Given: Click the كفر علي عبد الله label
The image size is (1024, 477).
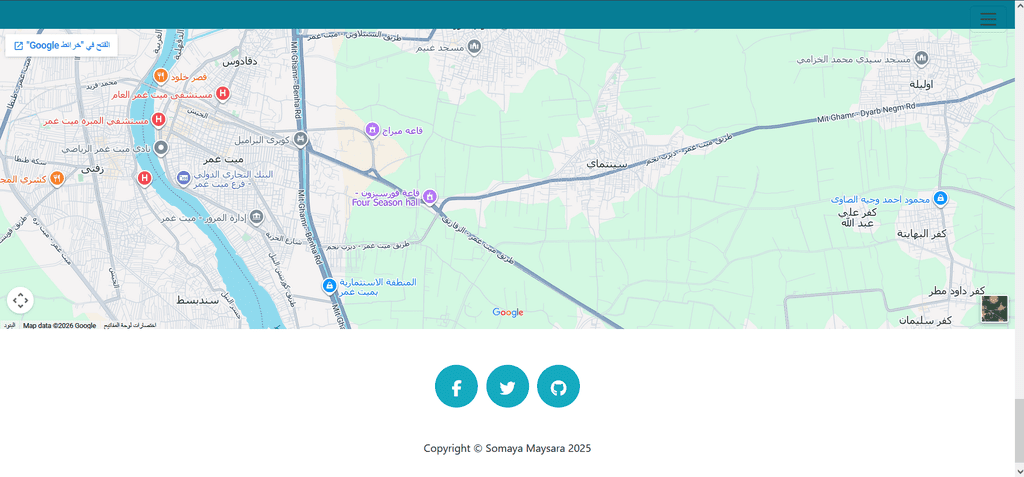Looking at the screenshot, I should [x=857, y=218].
